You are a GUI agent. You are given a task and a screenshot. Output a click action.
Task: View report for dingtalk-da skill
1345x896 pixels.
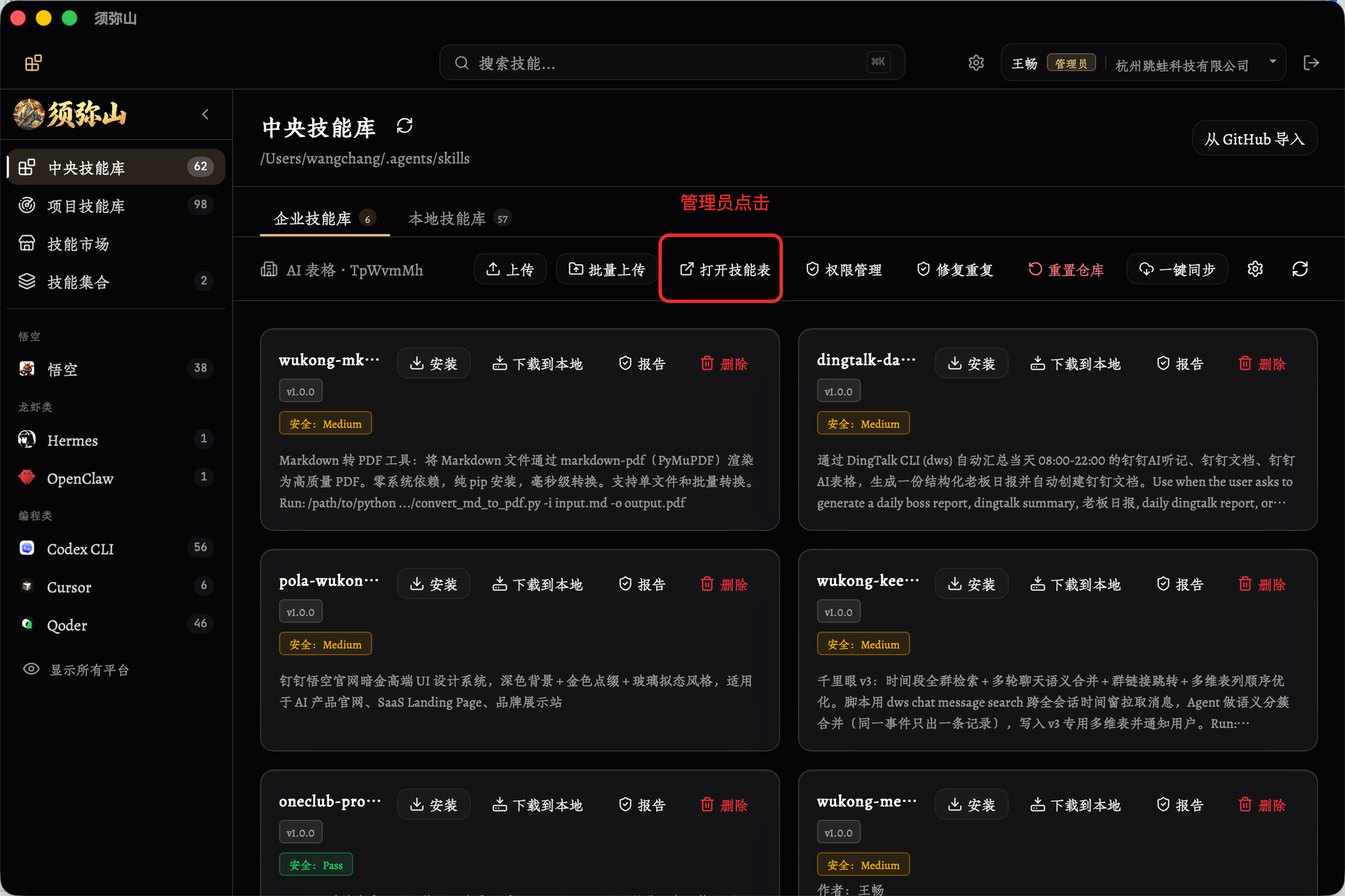(x=1180, y=364)
